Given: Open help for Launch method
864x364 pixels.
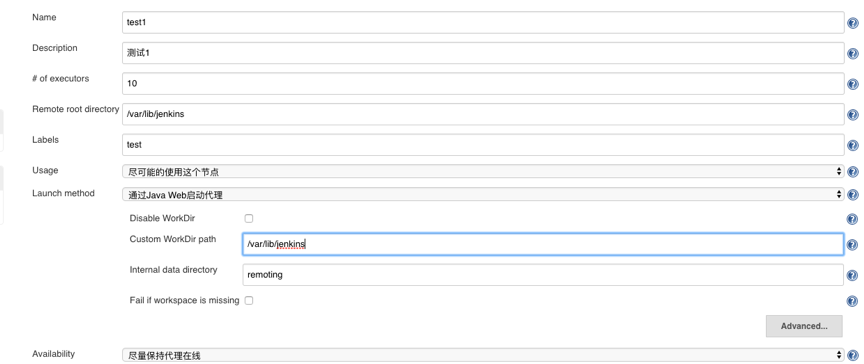Looking at the screenshot, I should point(852,194).
